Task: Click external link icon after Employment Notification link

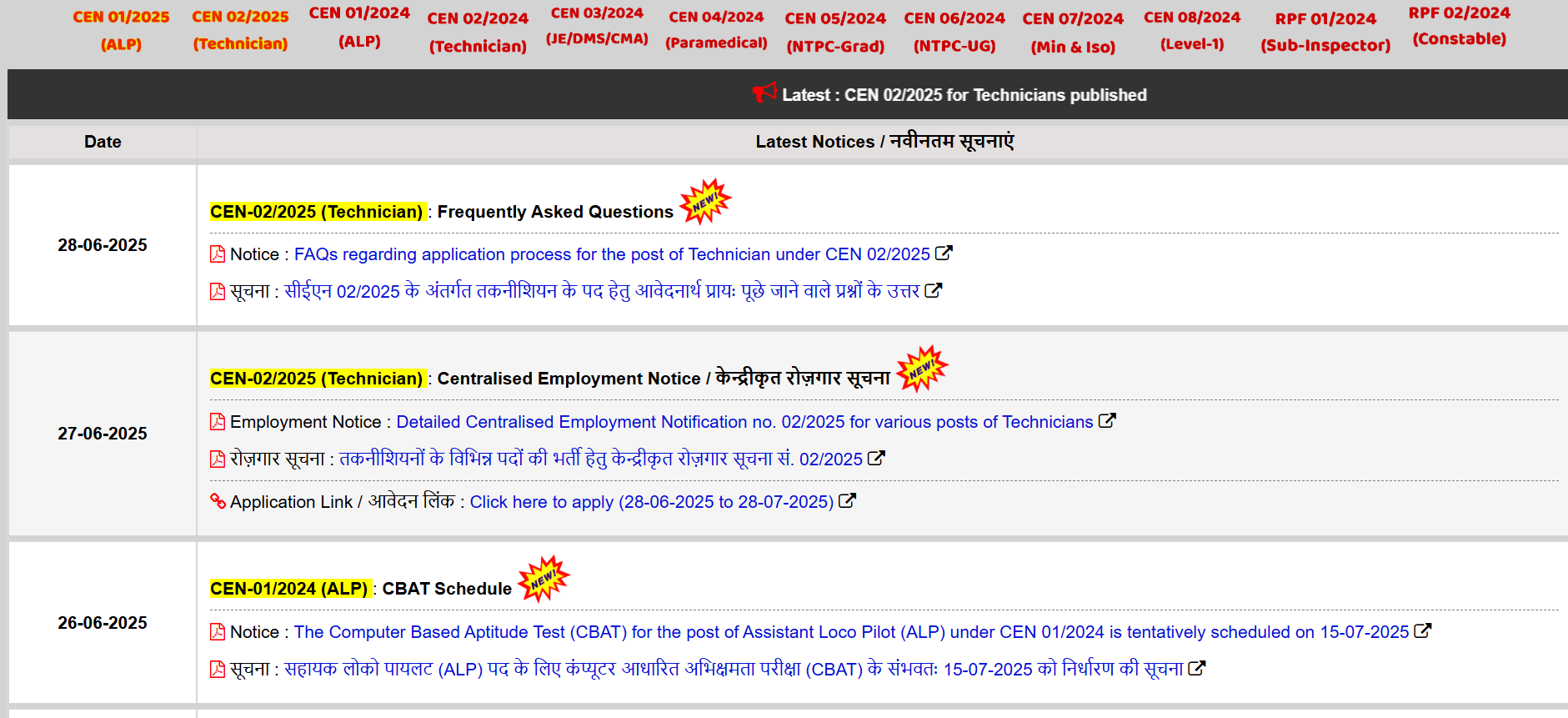Action: pos(1107,420)
